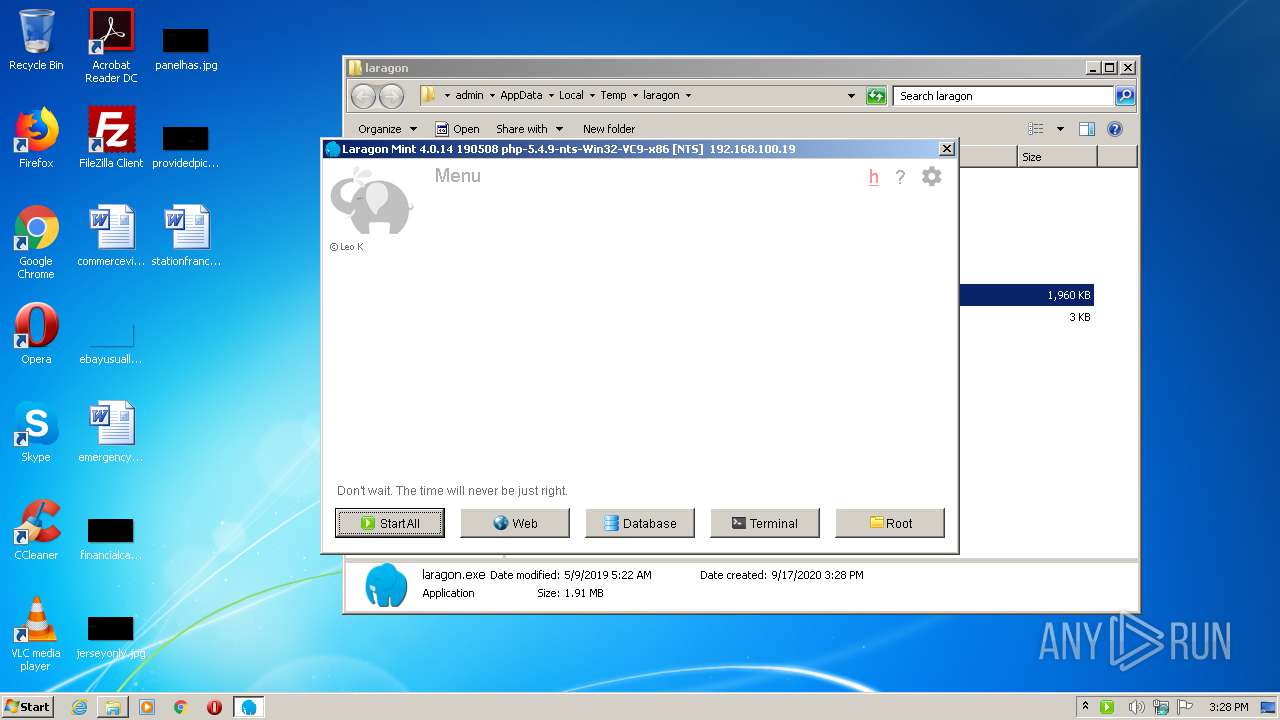The width and height of the screenshot is (1280, 720).
Task: Click the Windows Start button
Action: (x=27, y=706)
